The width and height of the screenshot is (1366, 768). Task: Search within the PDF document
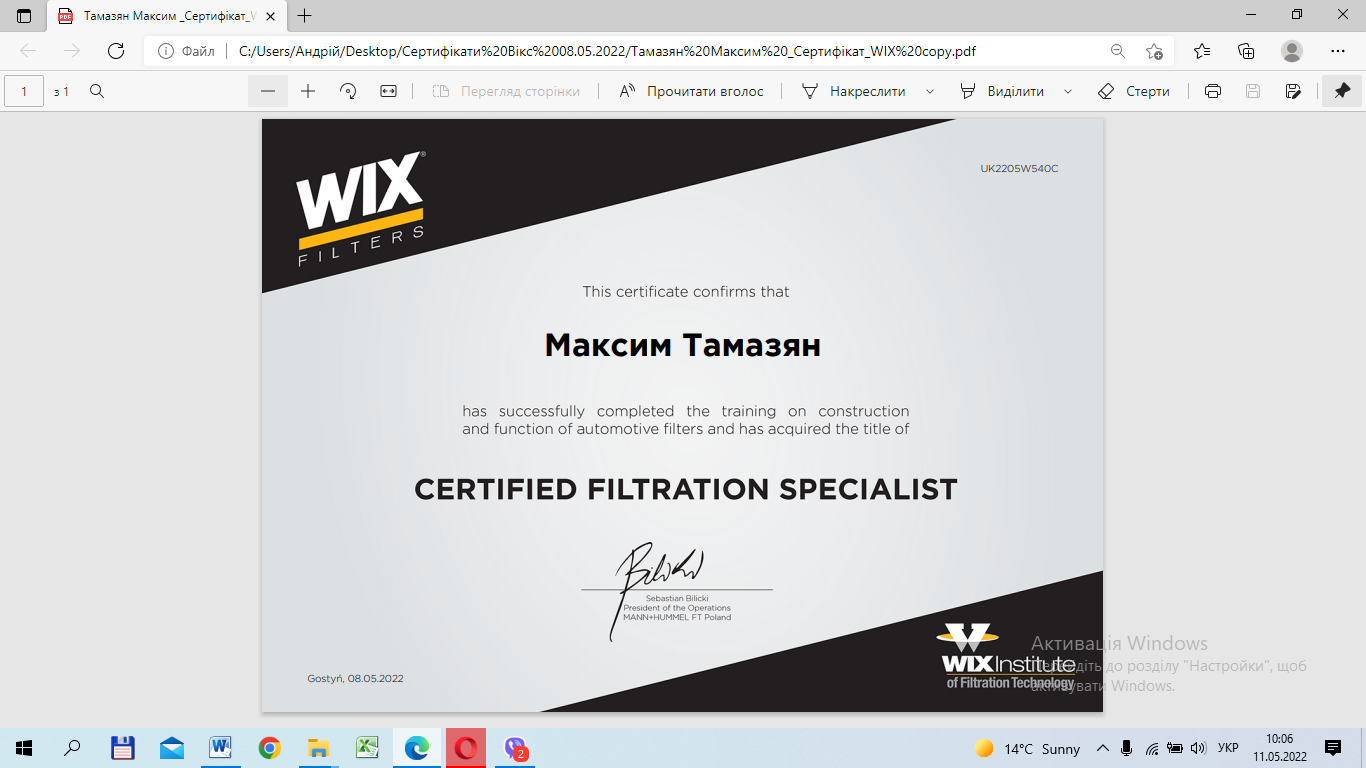coord(97,91)
